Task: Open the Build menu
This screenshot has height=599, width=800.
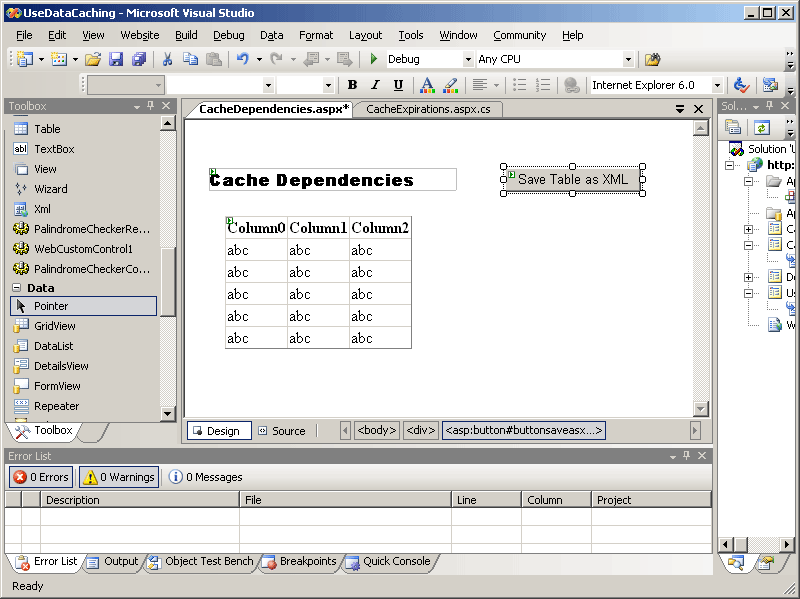Action: click(186, 35)
